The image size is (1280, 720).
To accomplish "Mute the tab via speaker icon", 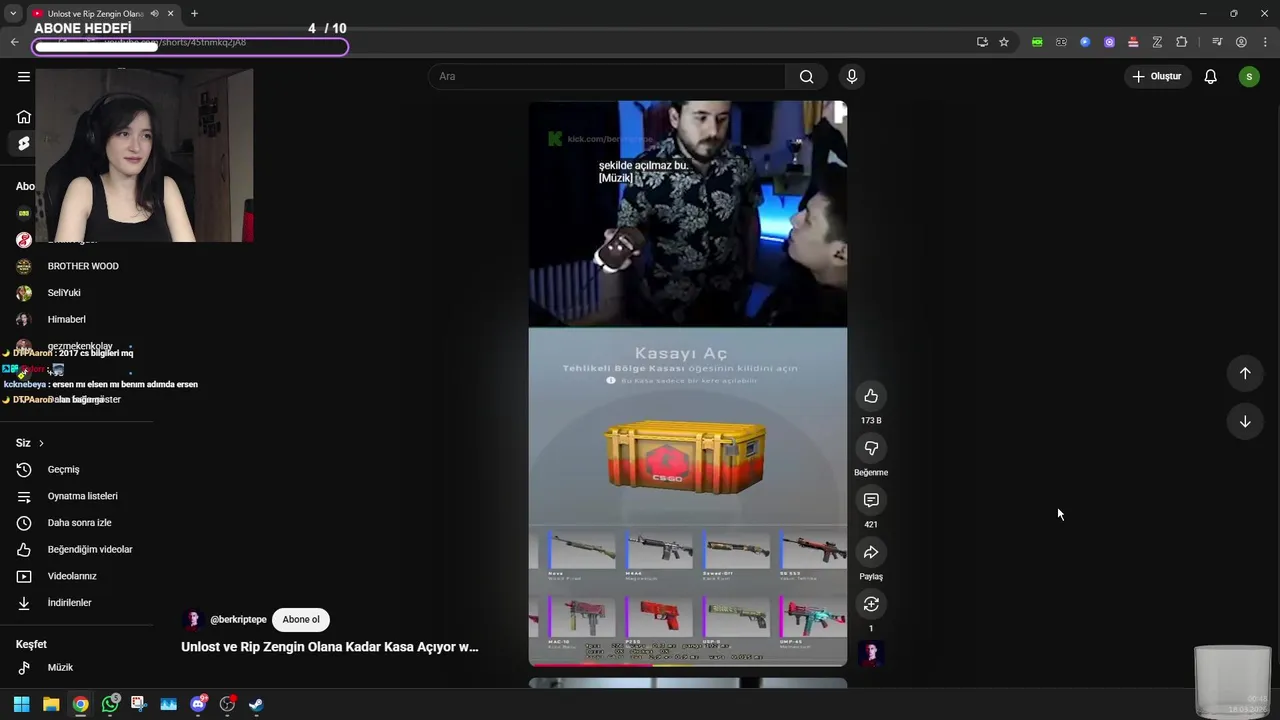I will pyautogui.click(x=154, y=13).
